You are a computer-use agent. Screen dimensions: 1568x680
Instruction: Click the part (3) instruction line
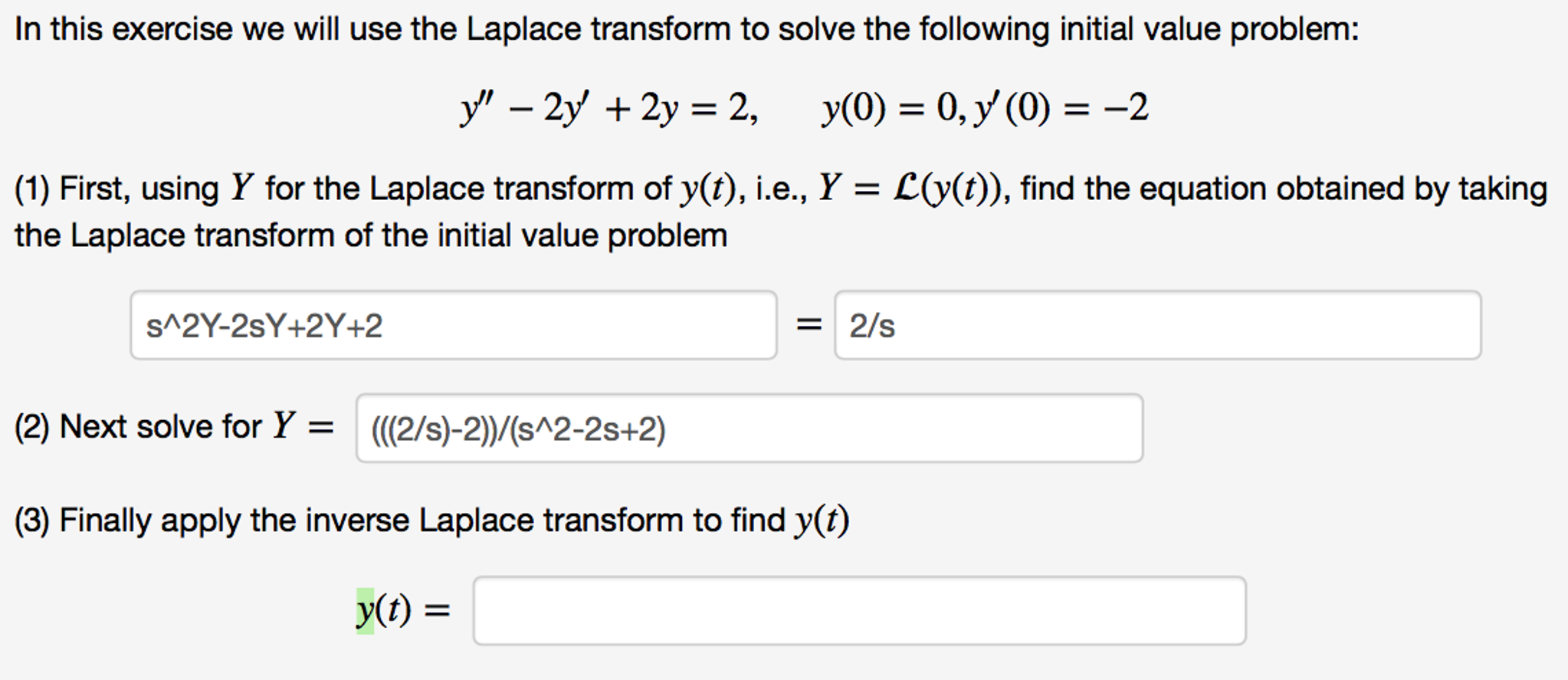[433, 520]
